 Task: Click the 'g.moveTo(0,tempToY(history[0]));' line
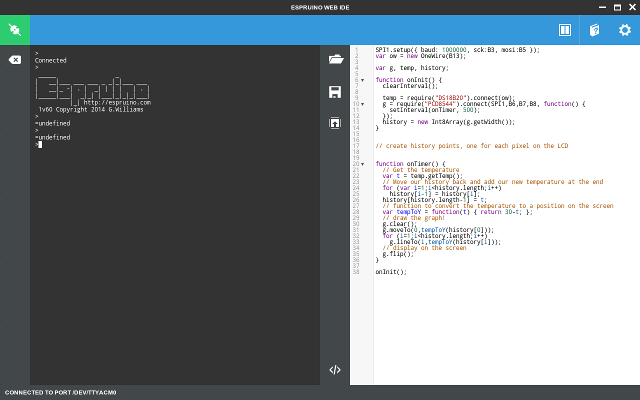click(x=438, y=230)
